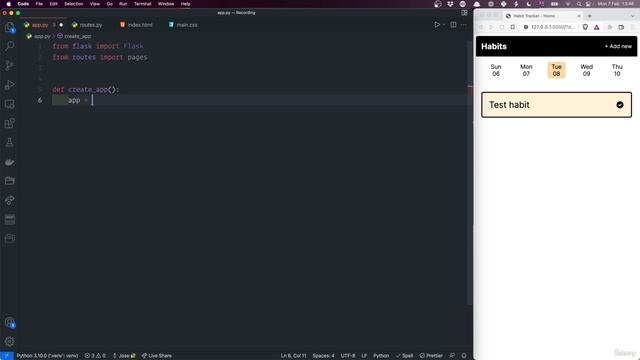Image resolution: width=640 pixels, height=360 pixels.
Task: Click the Prettier status bar item
Action: [431, 356]
